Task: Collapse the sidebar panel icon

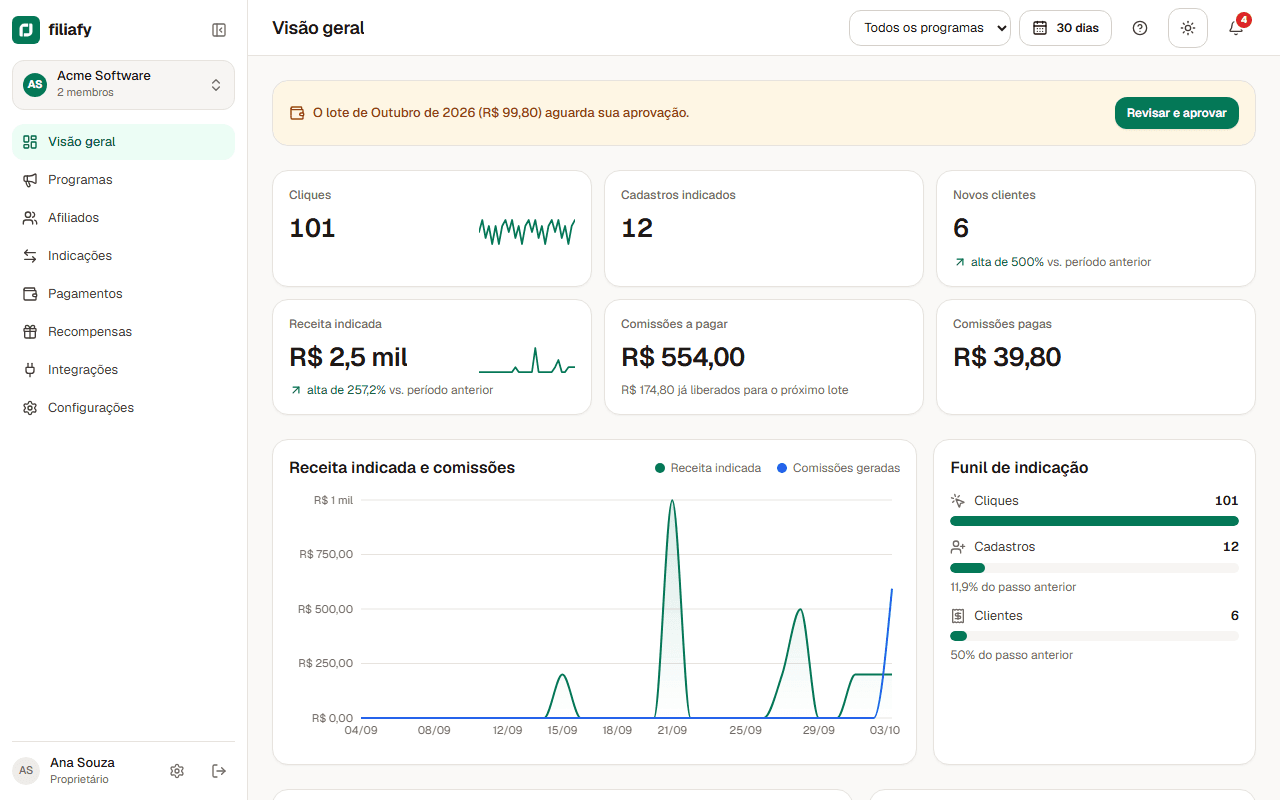Action: tap(219, 30)
